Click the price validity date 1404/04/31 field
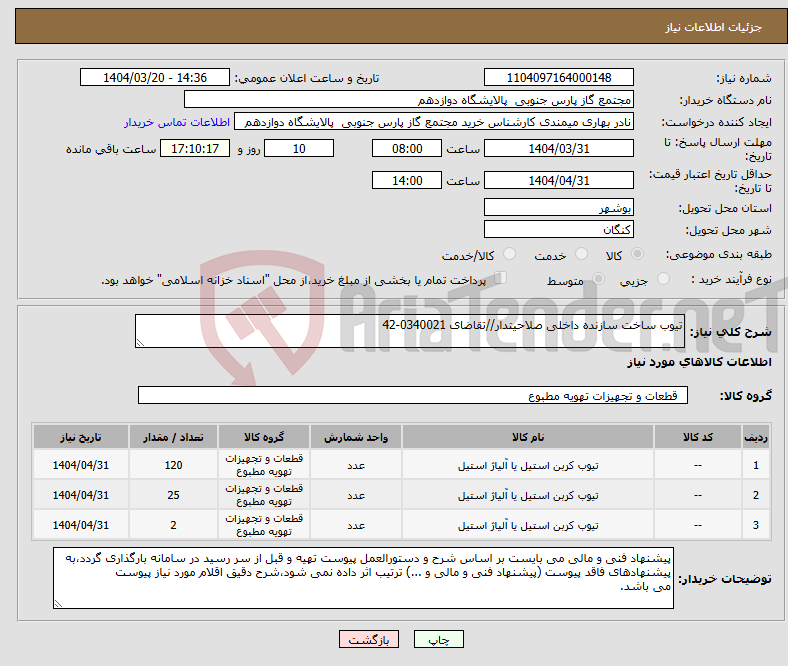The height and width of the screenshot is (666, 788). 559,180
